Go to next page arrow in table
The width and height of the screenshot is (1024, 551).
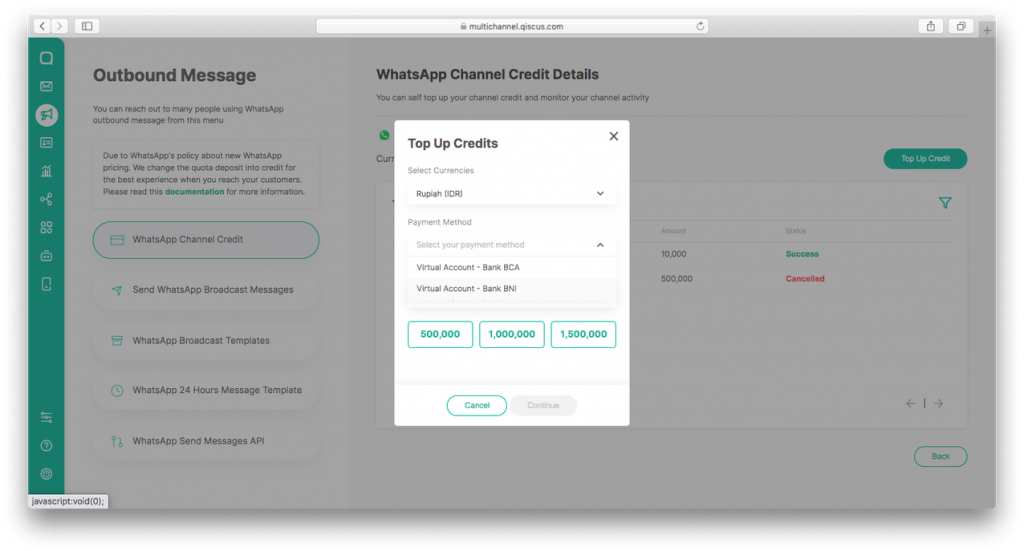click(x=938, y=403)
